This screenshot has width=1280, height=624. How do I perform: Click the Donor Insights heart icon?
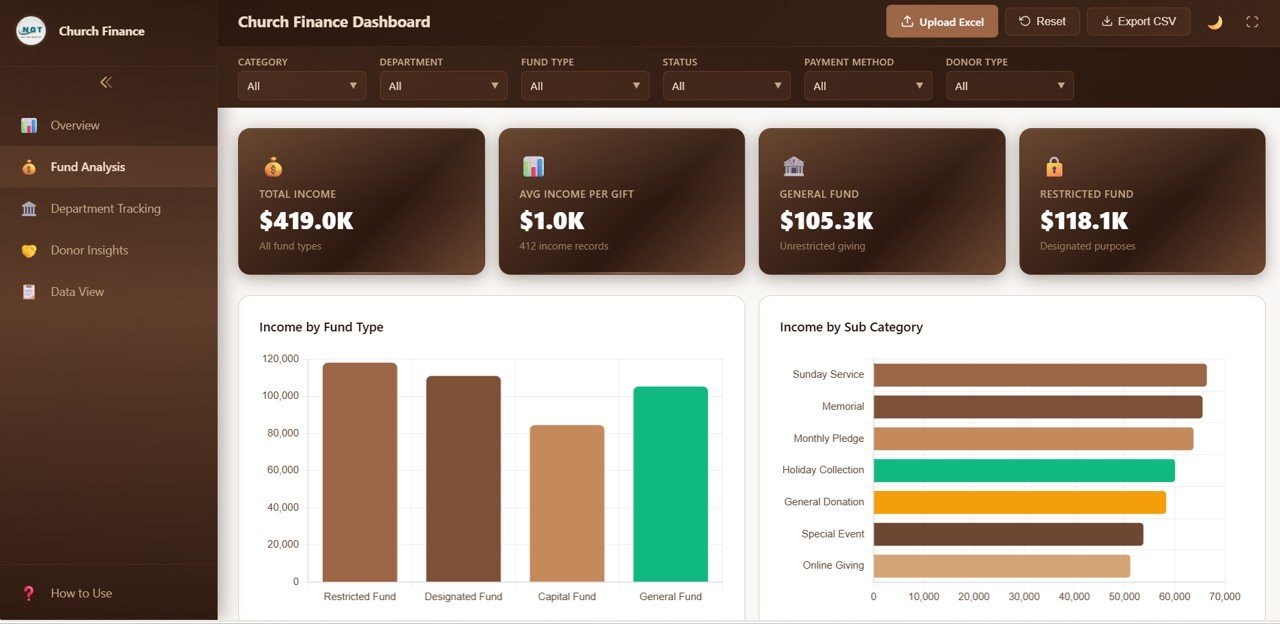tap(29, 250)
